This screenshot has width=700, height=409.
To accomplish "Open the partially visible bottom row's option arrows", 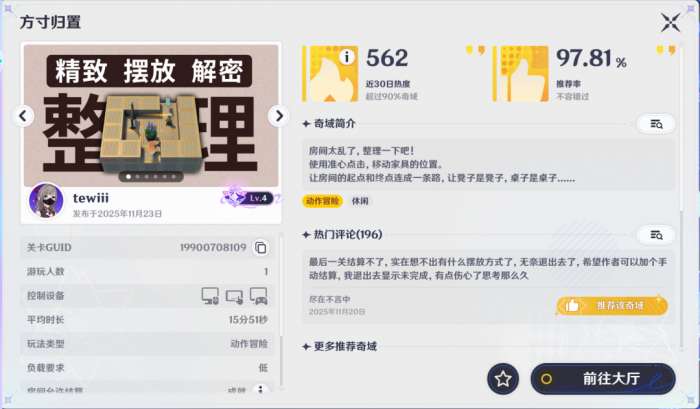I will point(261,389).
